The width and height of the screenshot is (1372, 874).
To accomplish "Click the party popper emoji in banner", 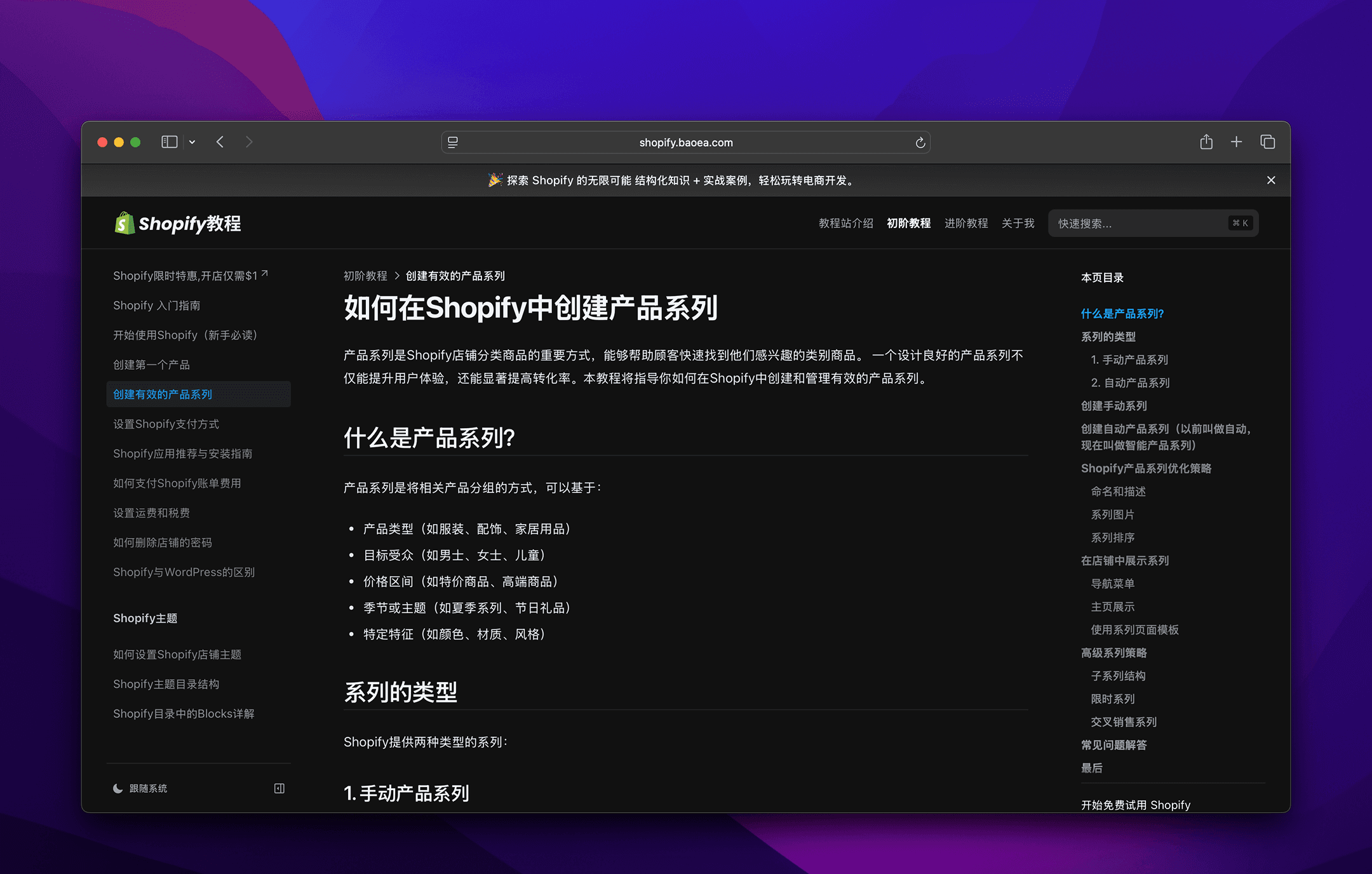I will (x=495, y=180).
